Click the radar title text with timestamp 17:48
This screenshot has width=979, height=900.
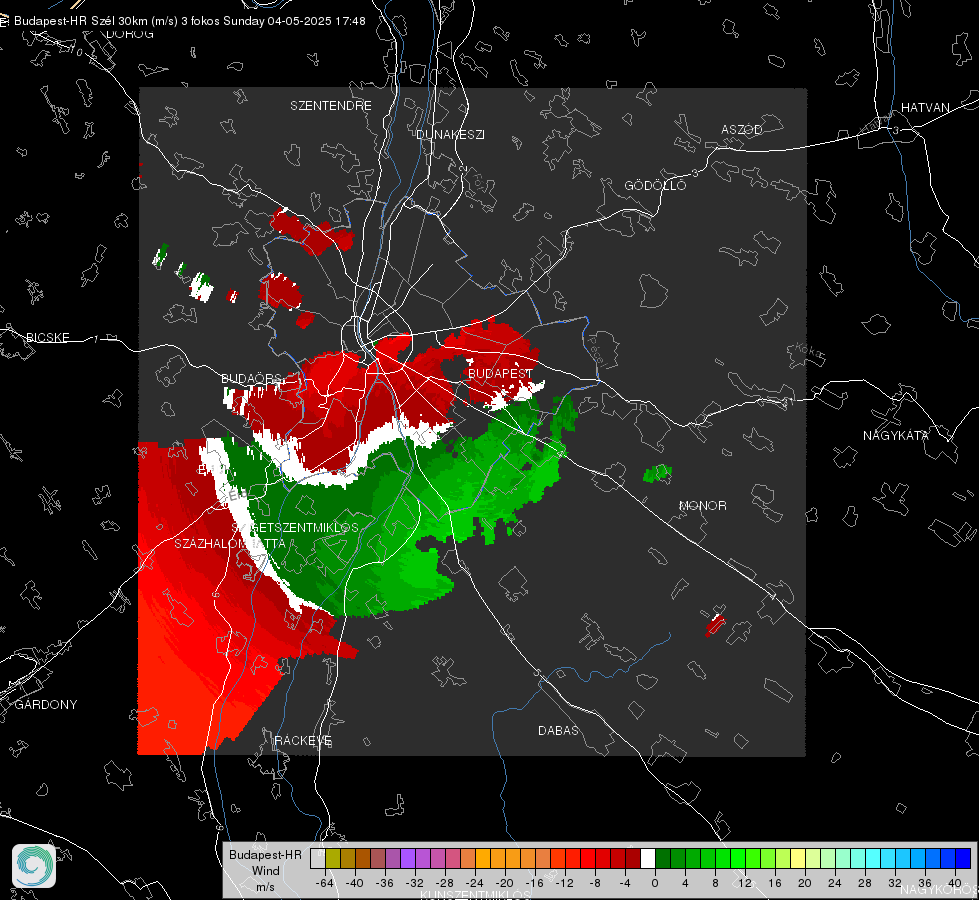tap(190, 21)
